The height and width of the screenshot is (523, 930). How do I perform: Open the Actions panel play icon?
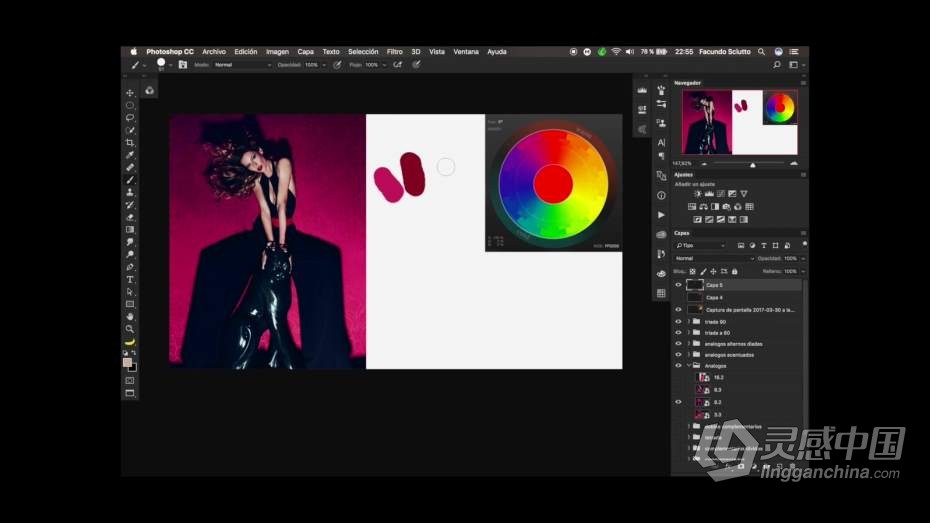tap(661, 215)
